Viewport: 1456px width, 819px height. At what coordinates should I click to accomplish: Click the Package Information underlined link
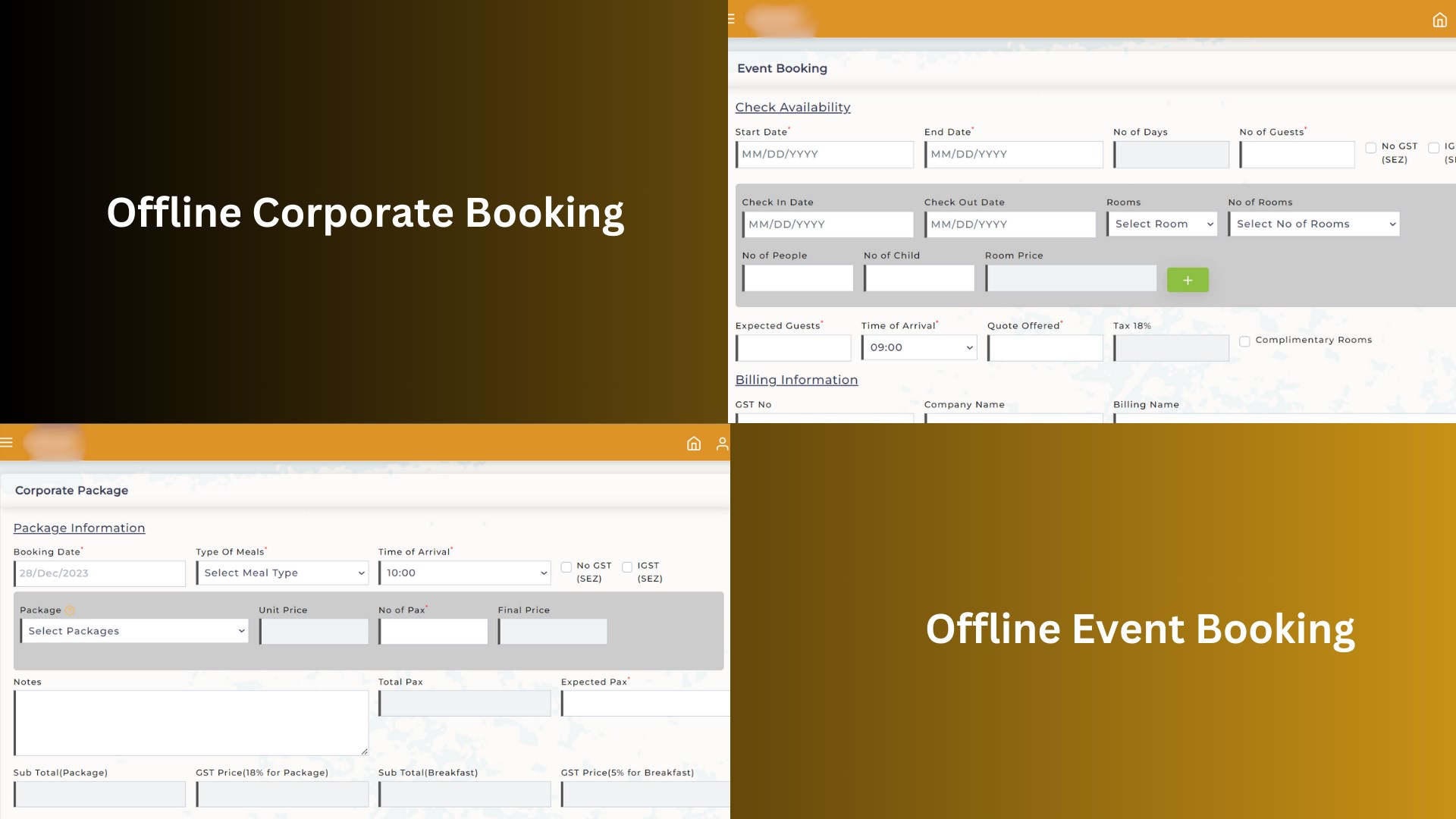(x=79, y=527)
